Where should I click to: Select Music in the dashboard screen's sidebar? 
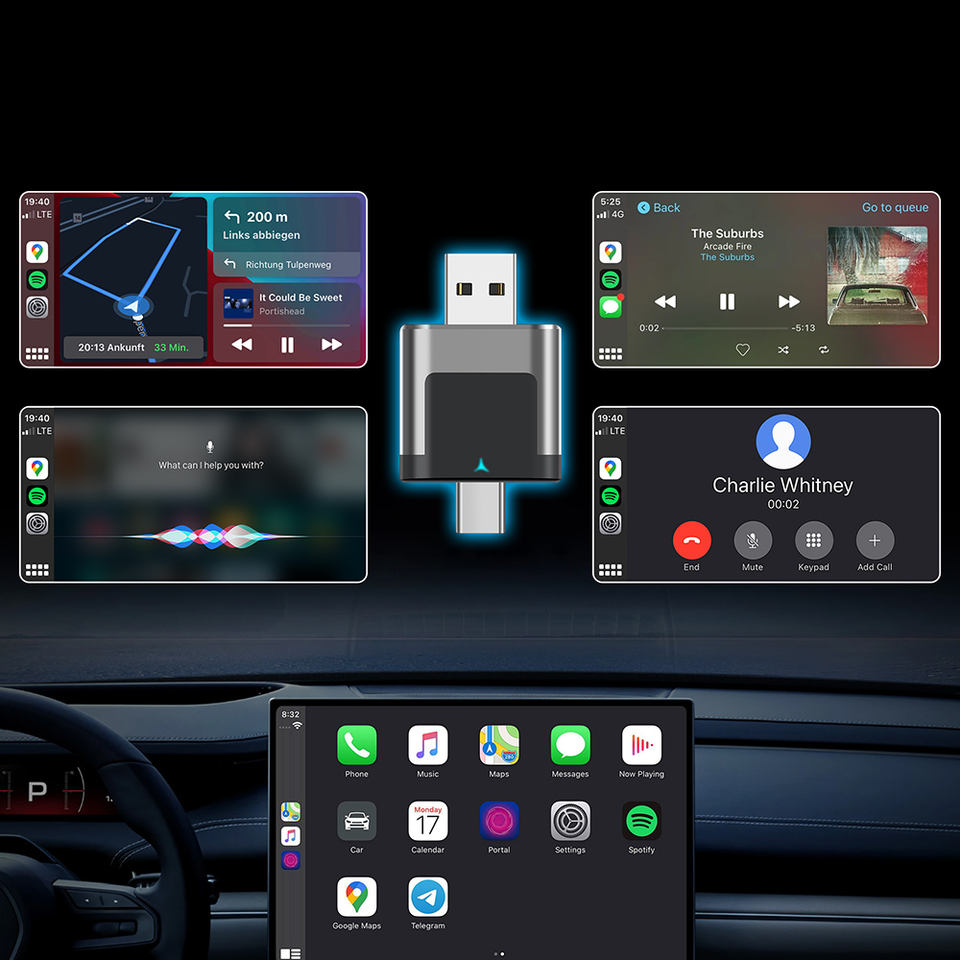pyautogui.click(x=290, y=836)
